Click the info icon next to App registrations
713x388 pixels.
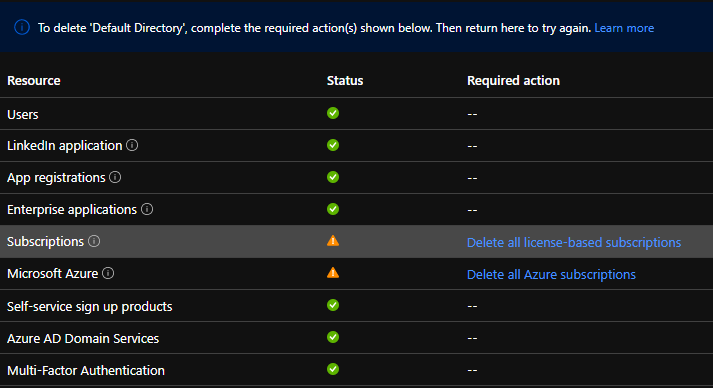pos(115,177)
